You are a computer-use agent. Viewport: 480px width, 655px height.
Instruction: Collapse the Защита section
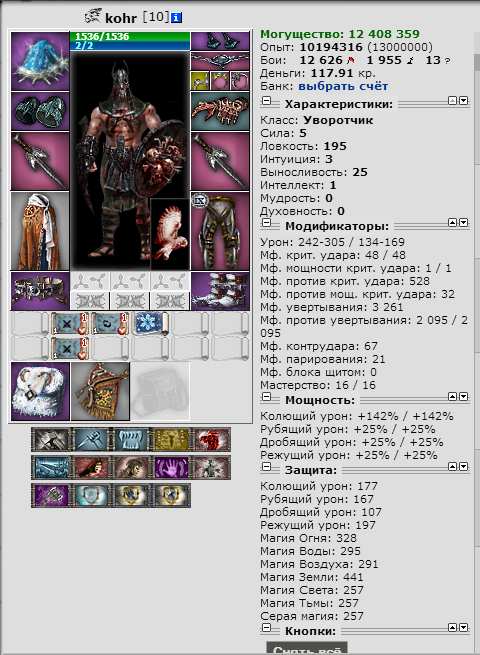click(266, 467)
